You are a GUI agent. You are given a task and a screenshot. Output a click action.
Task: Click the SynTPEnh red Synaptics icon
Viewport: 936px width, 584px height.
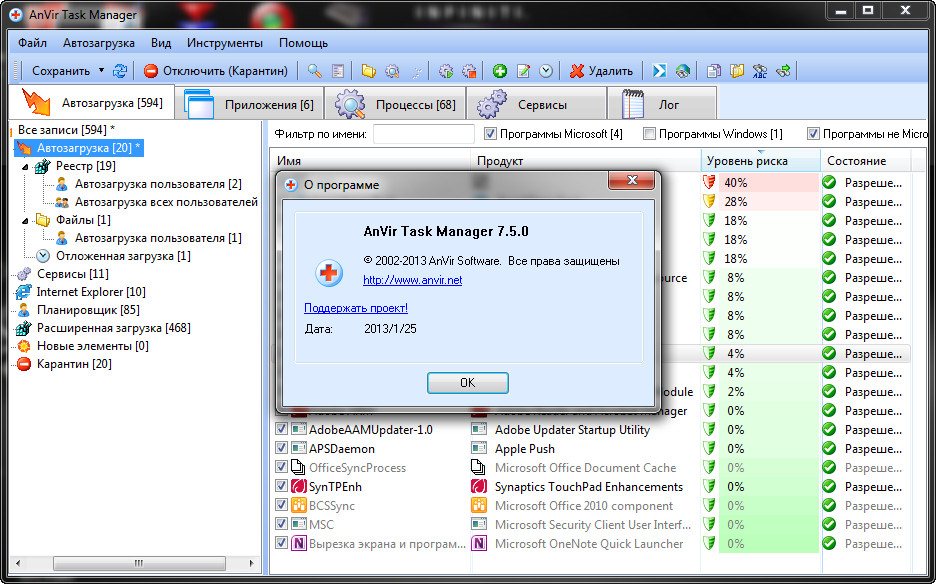(x=298, y=487)
